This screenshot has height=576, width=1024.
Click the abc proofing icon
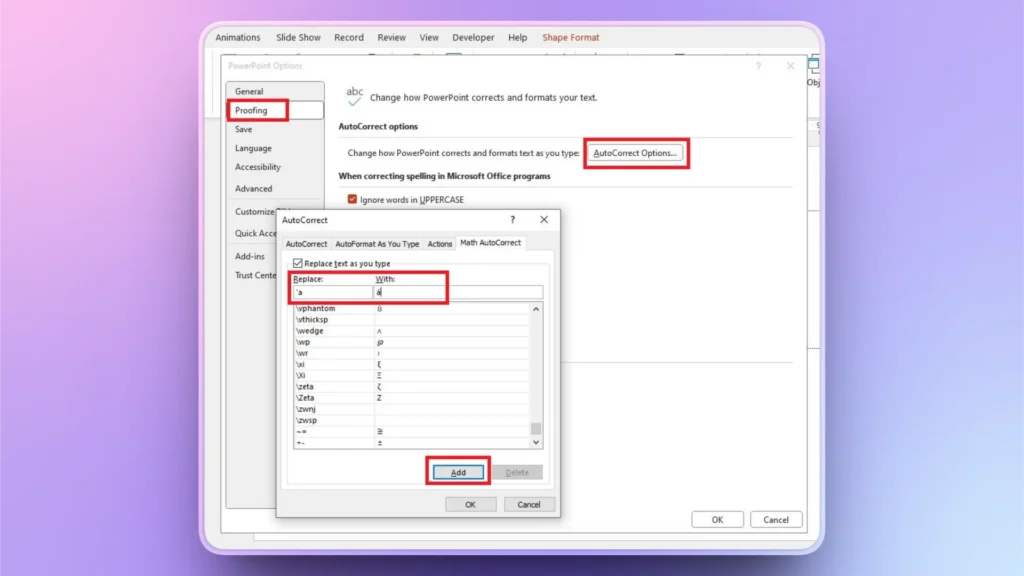coord(356,93)
